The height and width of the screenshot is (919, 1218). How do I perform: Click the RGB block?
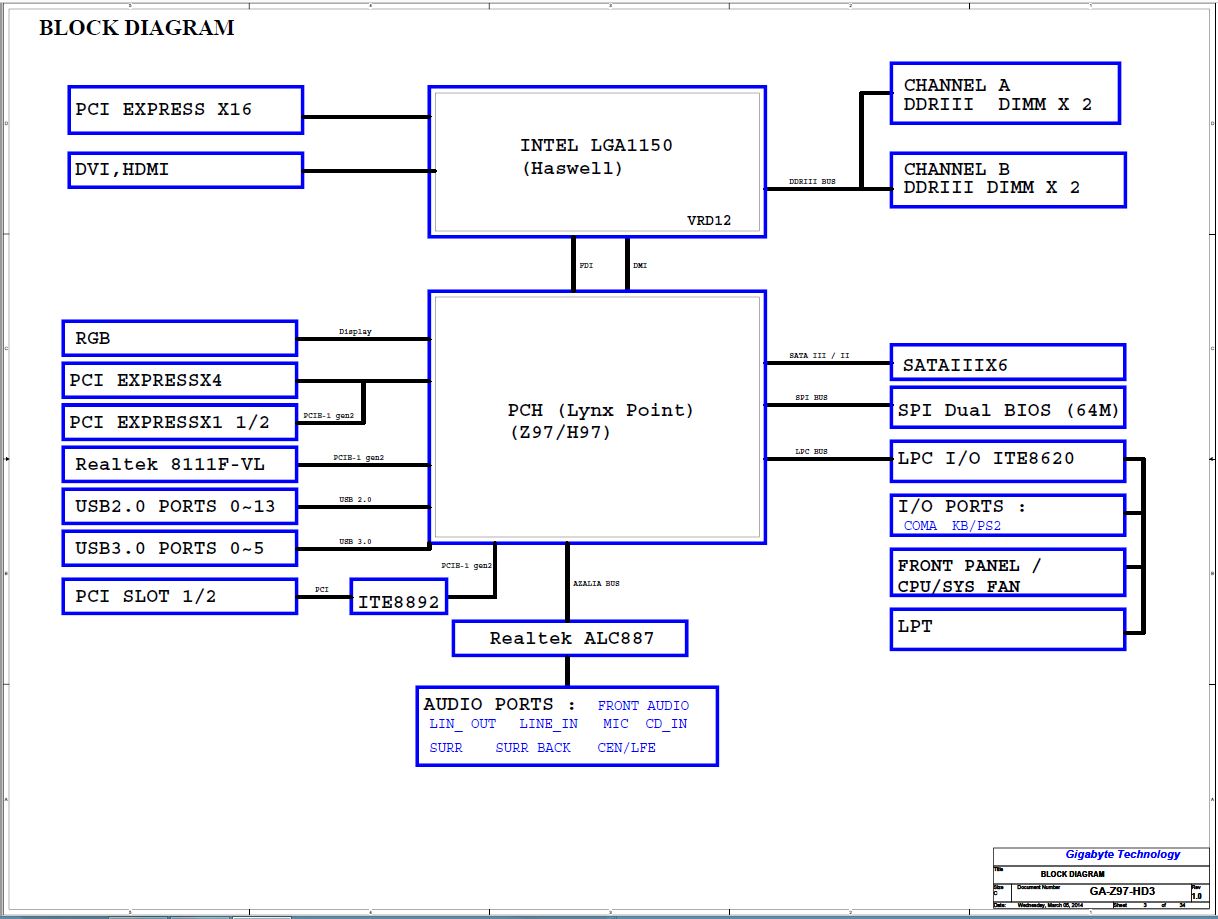click(x=179, y=338)
